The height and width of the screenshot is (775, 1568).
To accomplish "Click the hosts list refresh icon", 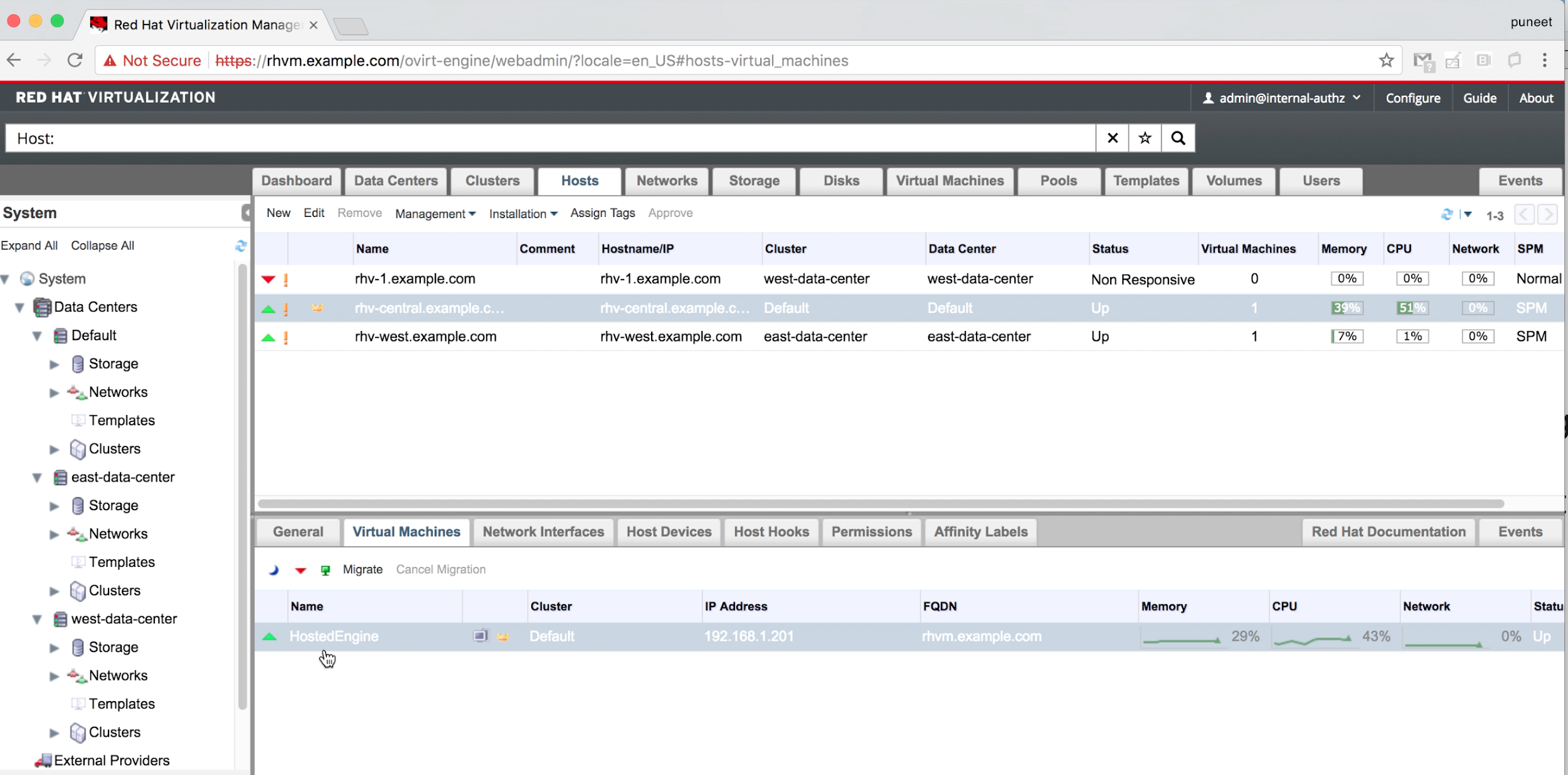I will (x=1446, y=214).
